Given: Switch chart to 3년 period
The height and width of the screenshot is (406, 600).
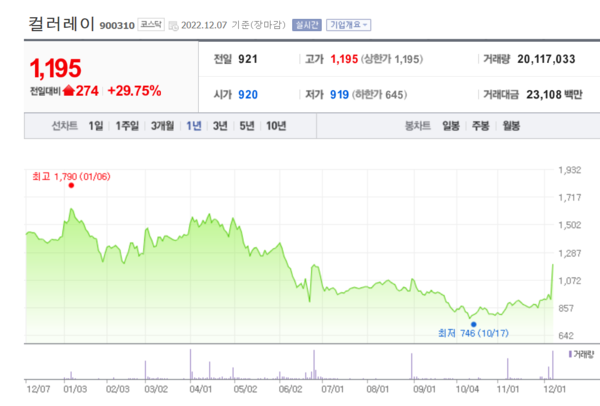Looking at the screenshot, I should (220, 126).
